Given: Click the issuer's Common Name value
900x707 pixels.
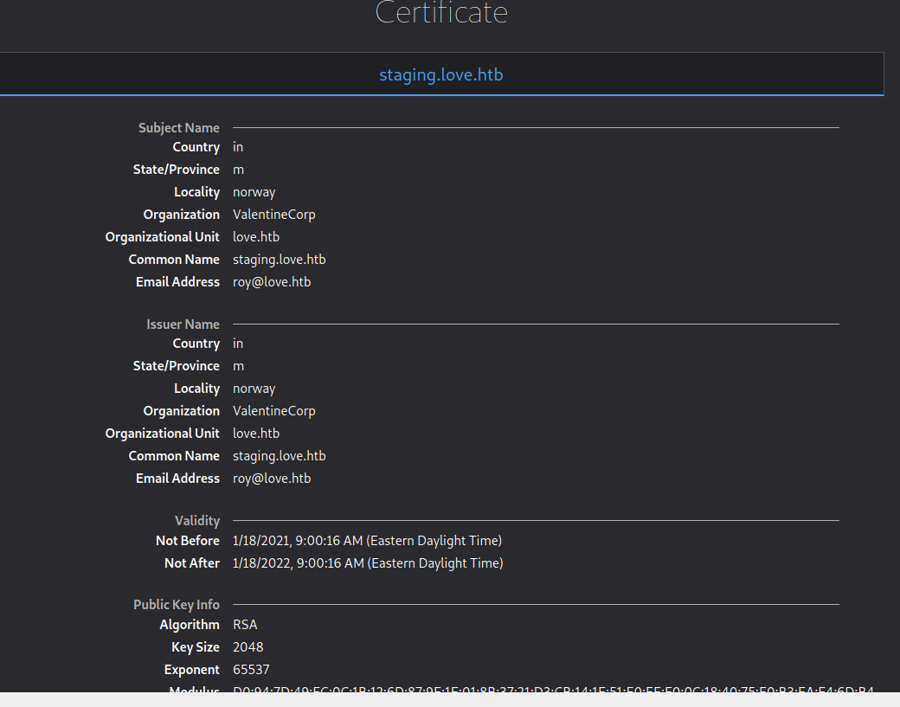Looking at the screenshot, I should point(279,456).
